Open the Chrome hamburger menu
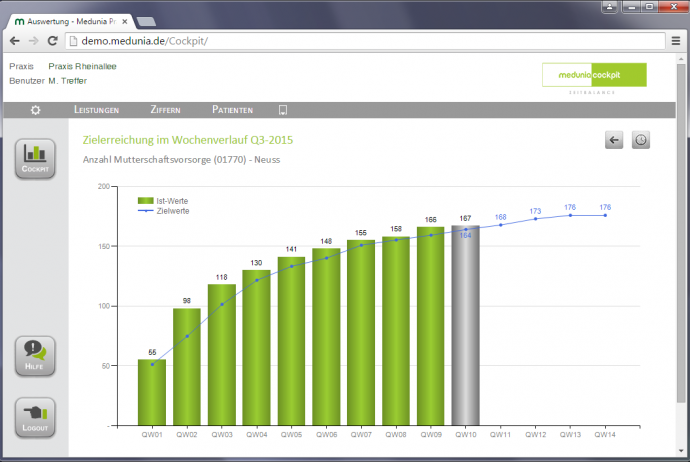The image size is (690, 462). pyautogui.click(x=677, y=40)
